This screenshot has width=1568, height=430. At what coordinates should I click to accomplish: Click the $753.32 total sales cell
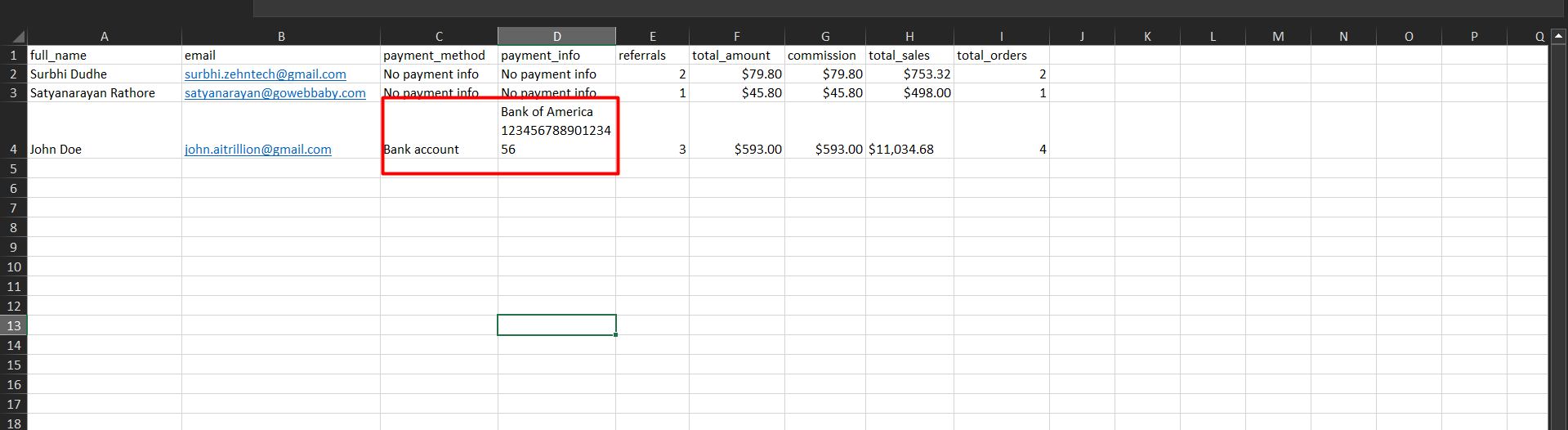(x=909, y=74)
